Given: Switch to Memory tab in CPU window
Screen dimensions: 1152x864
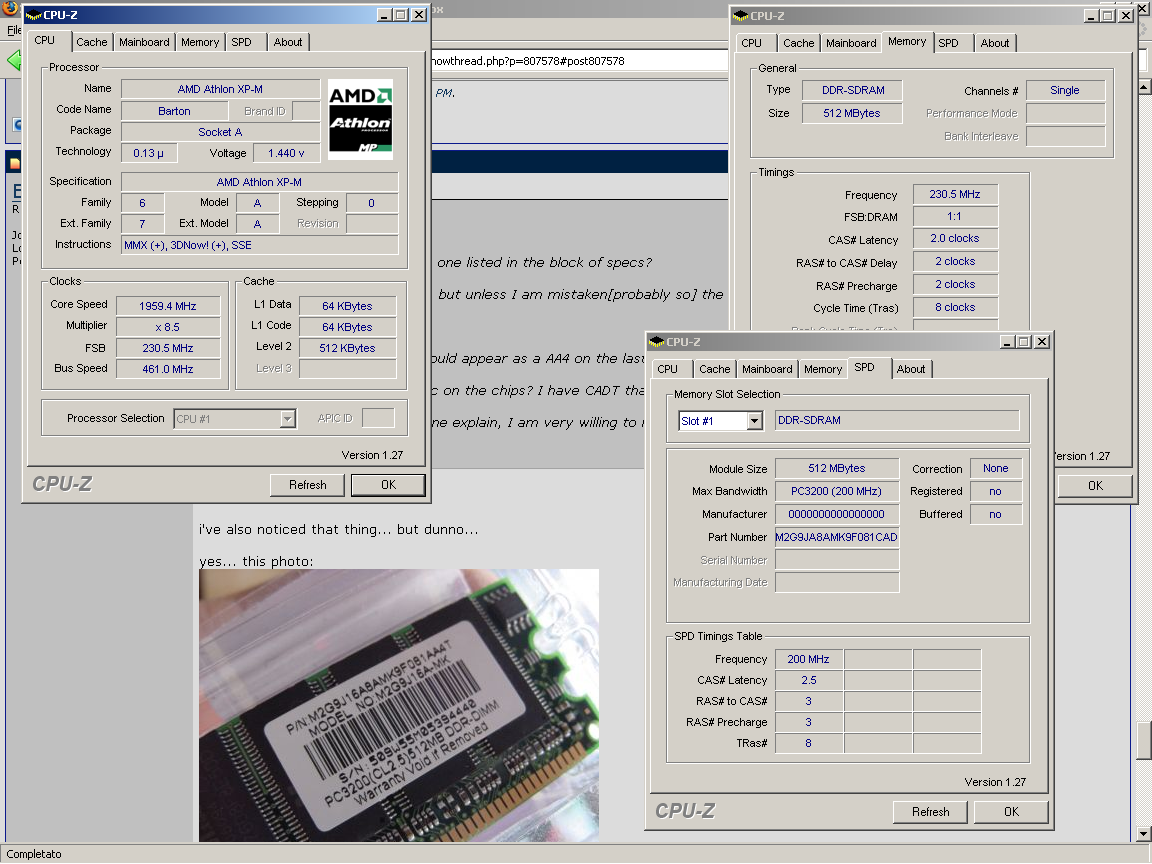Looking at the screenshot, I should (x=200, y=42).
